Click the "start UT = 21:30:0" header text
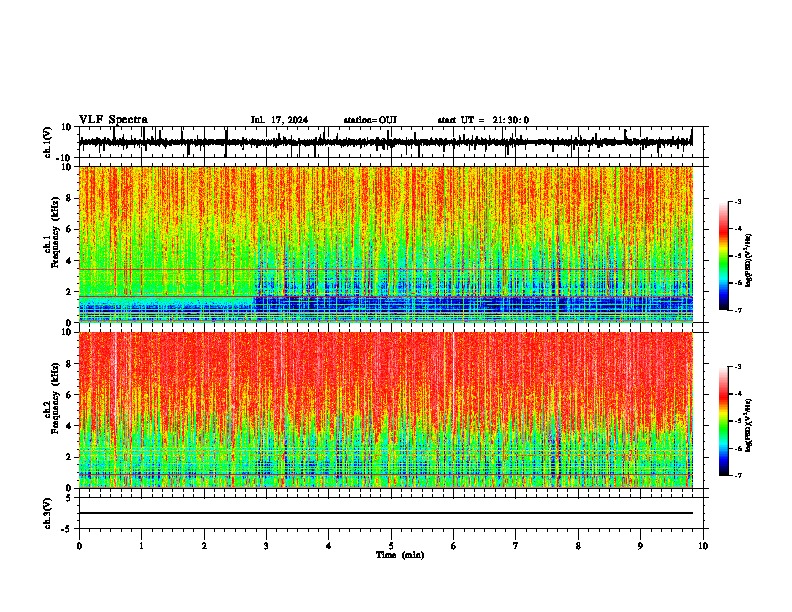 483,120
